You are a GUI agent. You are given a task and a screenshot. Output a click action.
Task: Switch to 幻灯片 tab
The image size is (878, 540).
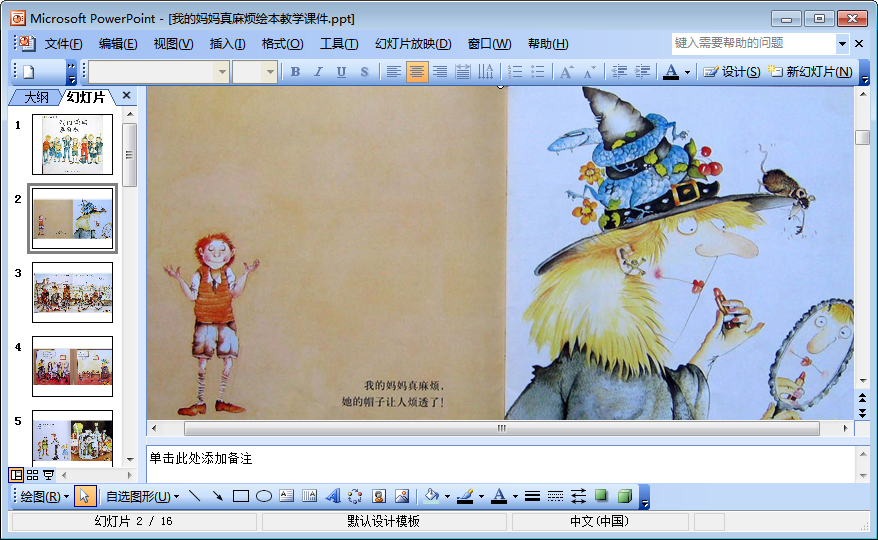click(x=86, y=97)
